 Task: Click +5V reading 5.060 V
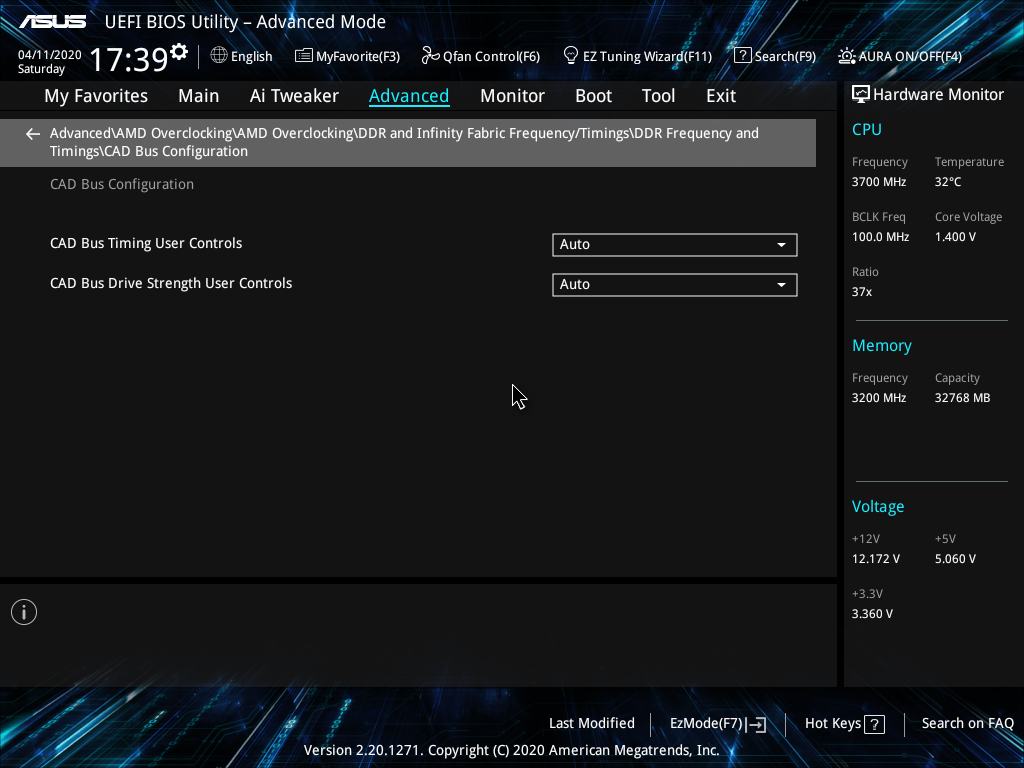pos(955,559)
